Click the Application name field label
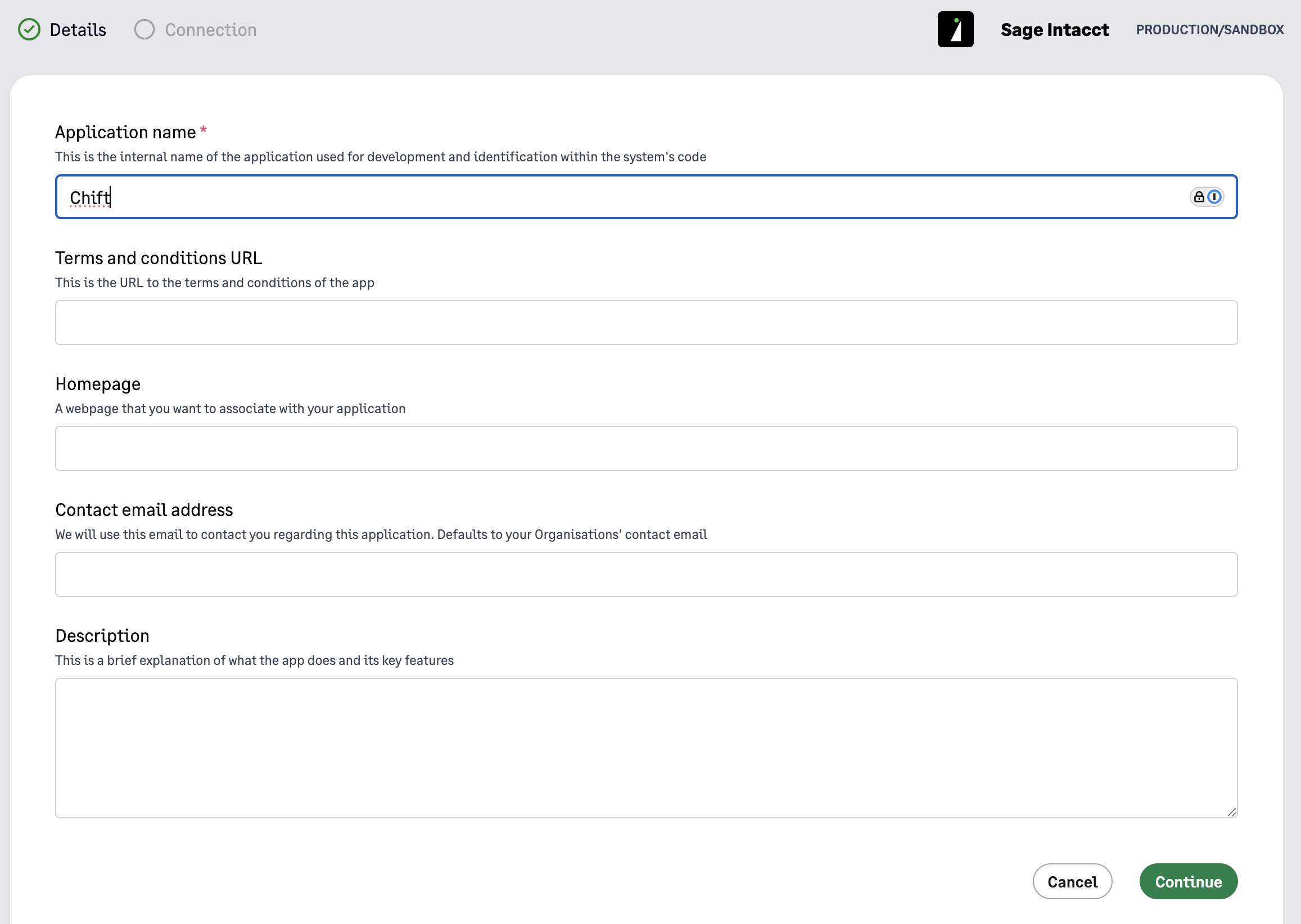This screenshot has height=924, width=1301. [x=125, y=132]
